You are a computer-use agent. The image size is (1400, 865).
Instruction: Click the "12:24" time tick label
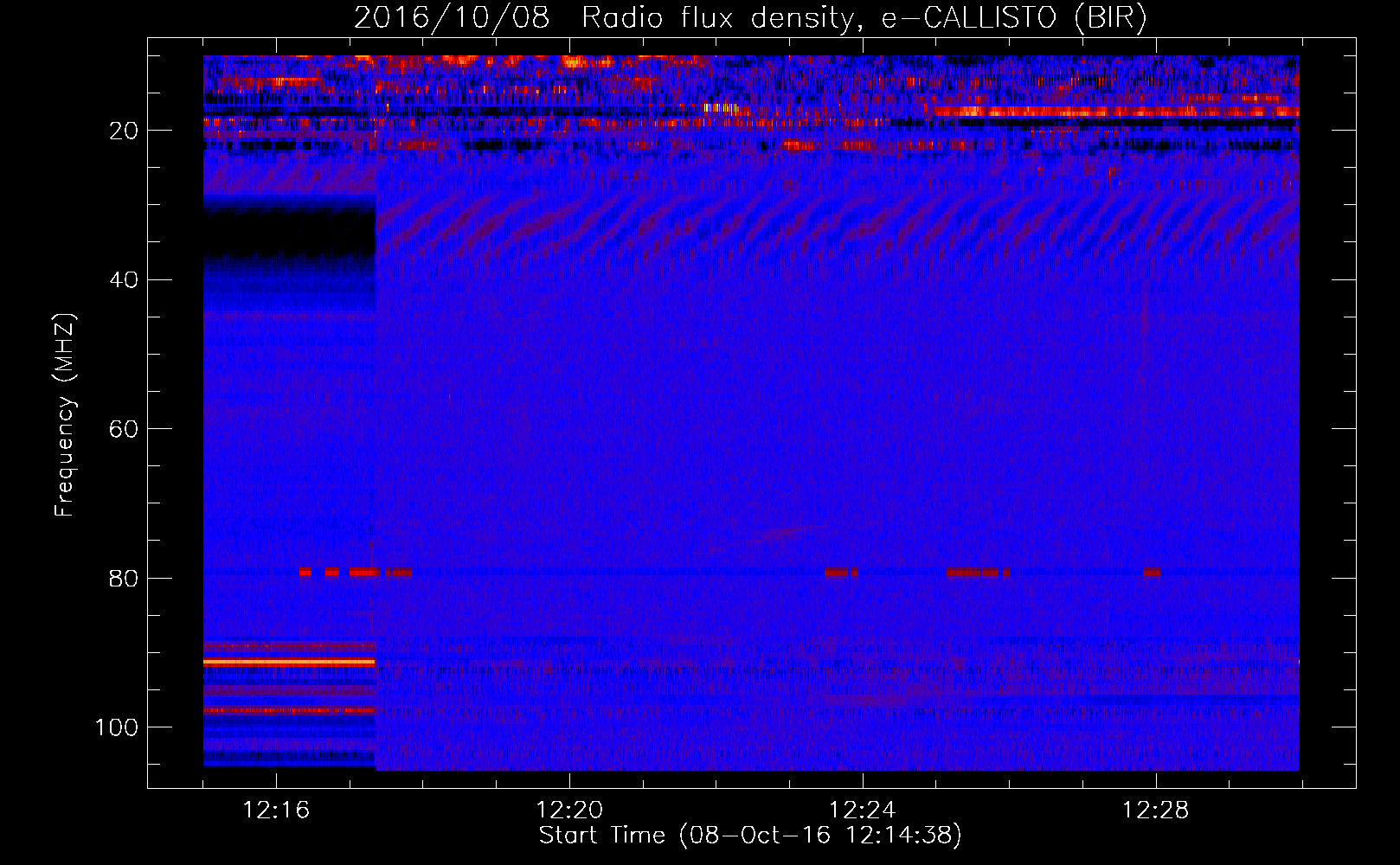(x=863, y=811)
